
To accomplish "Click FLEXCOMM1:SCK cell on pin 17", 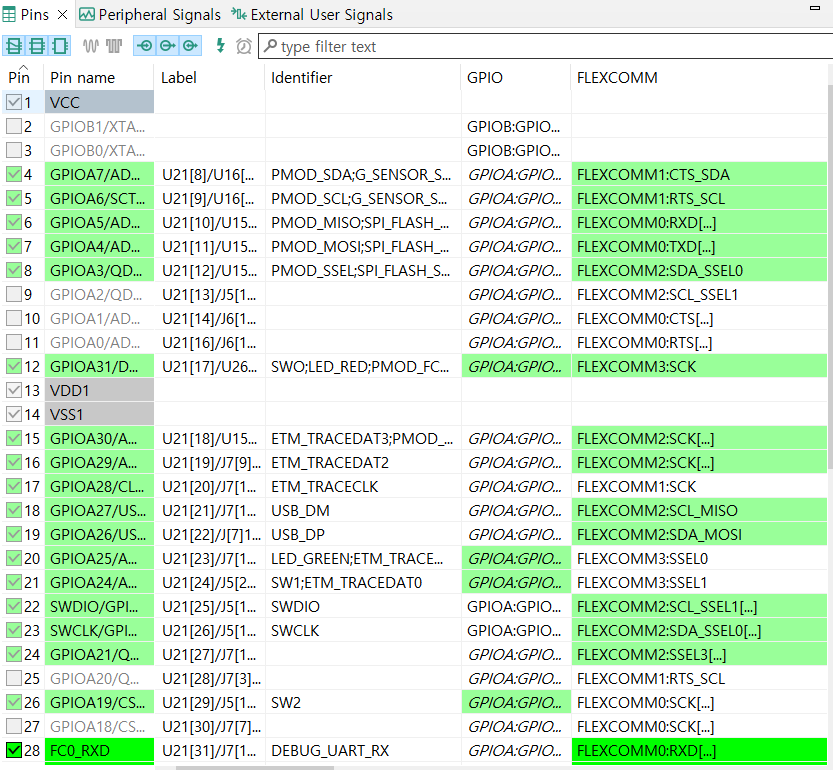I will (x=699, y=486).
